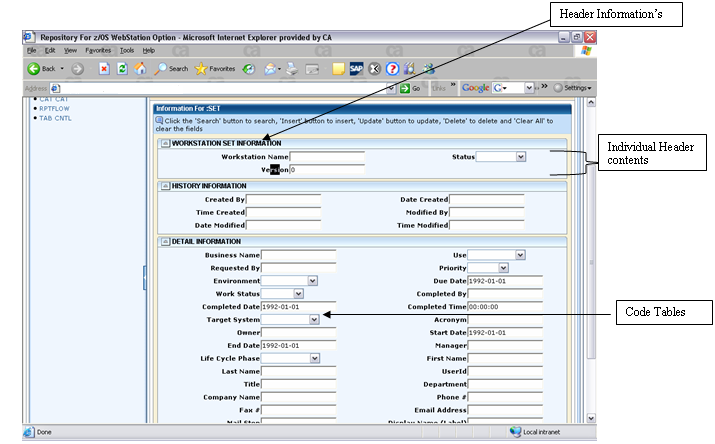Click the Company Name field
715x444 pixels.
point(299,397)
